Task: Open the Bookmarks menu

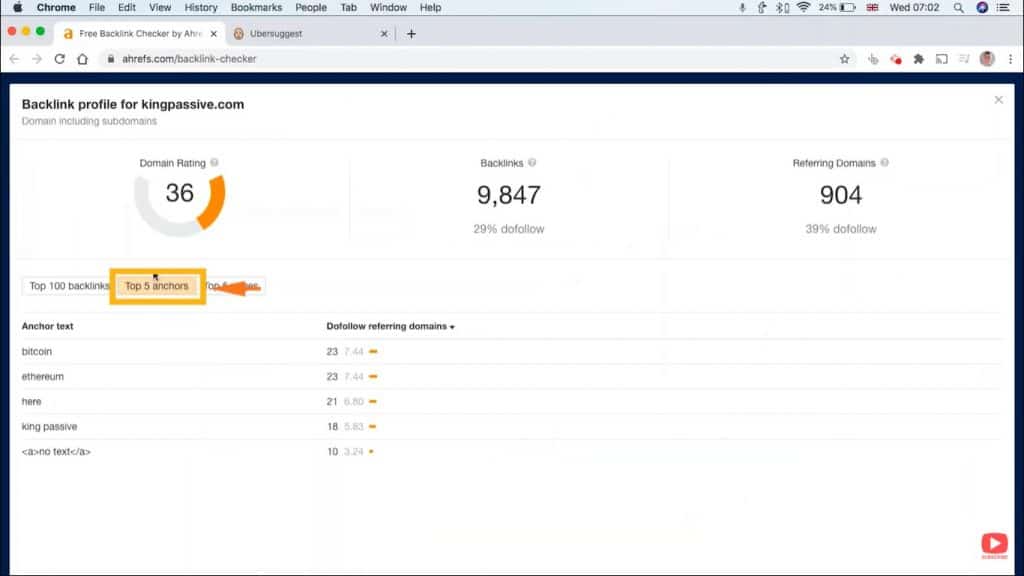Action: tap(256, 8)
